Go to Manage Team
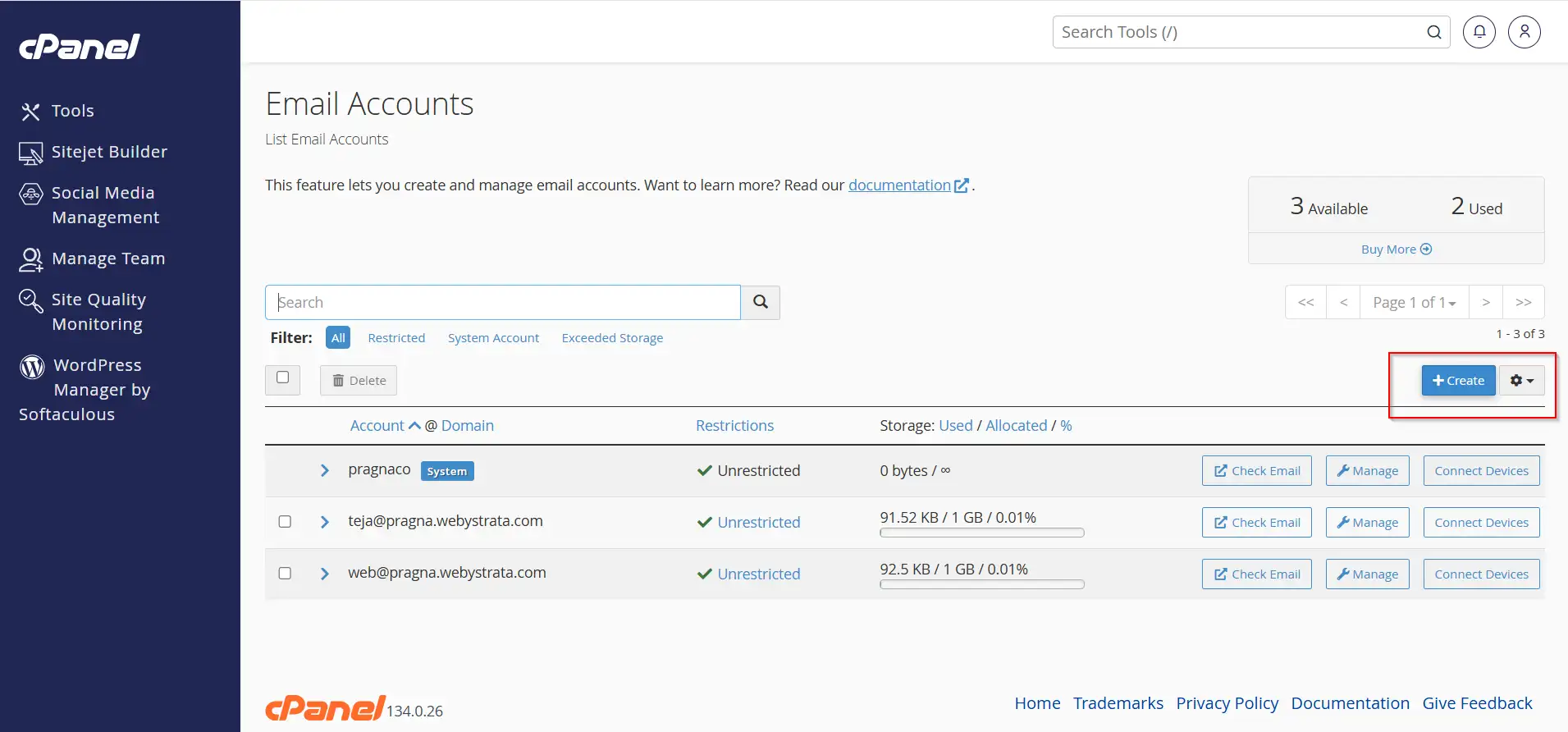Viewport: 1568px width, 732px height. pos(93,258)
